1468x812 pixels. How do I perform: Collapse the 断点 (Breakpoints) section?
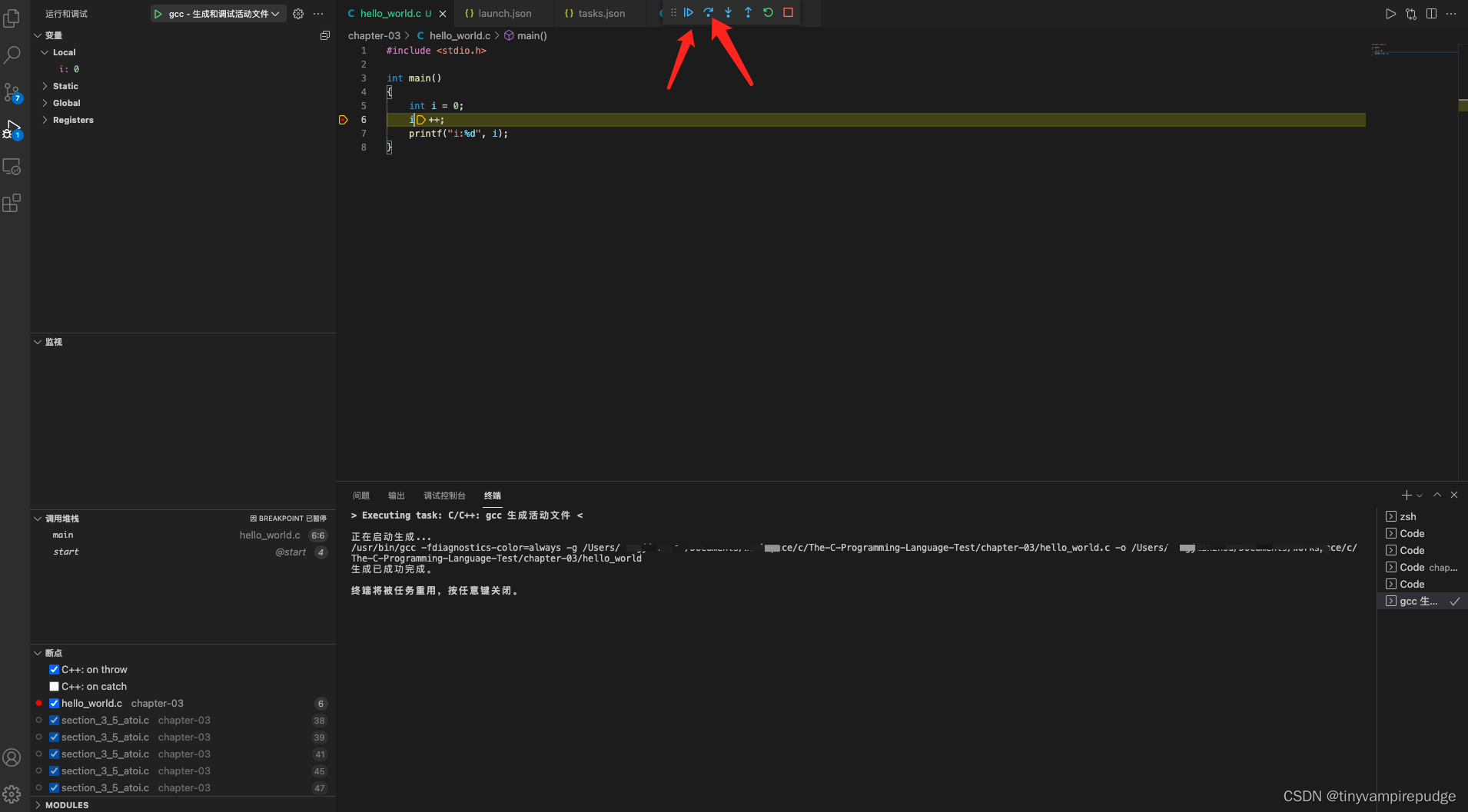click(x=38, y=653)
